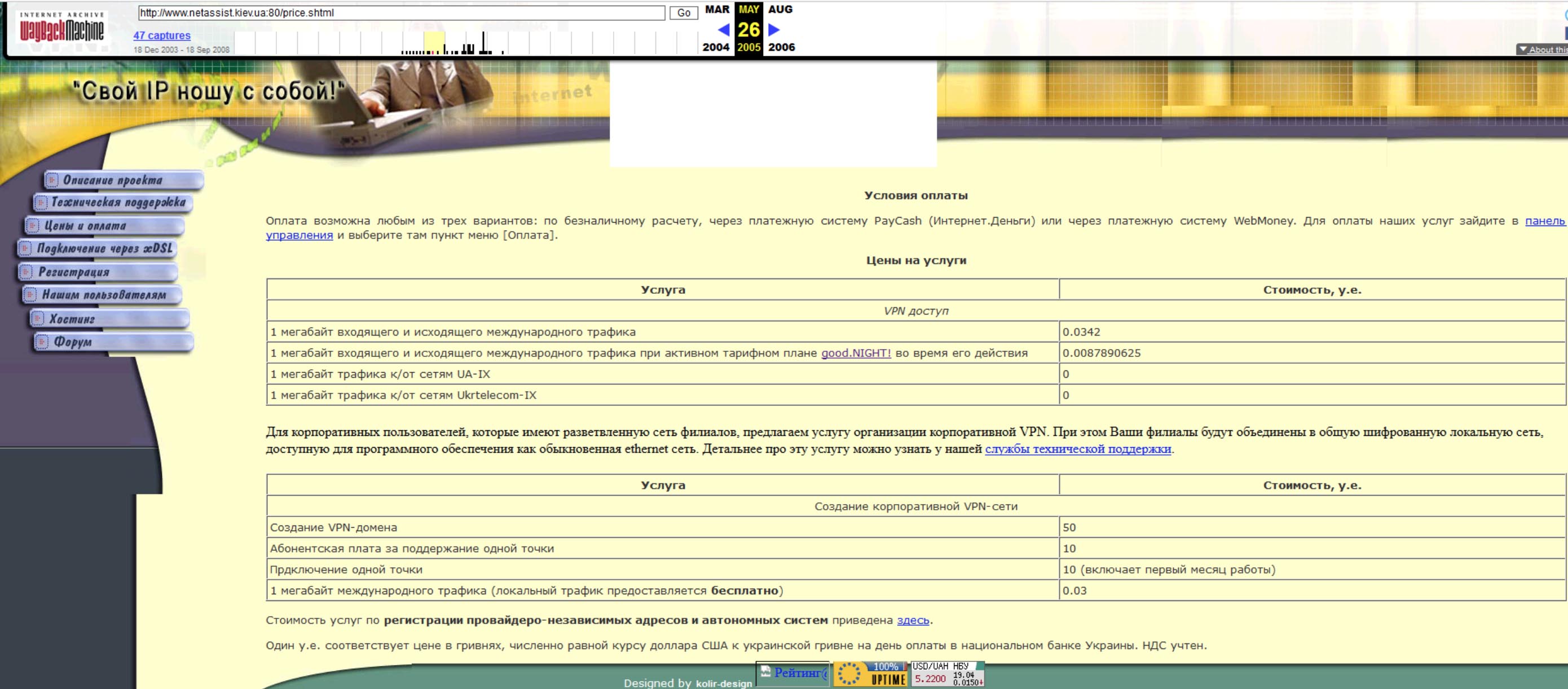Open the Описание проекта menu item
Screen dimensions: 1568x689
[122, 180]
